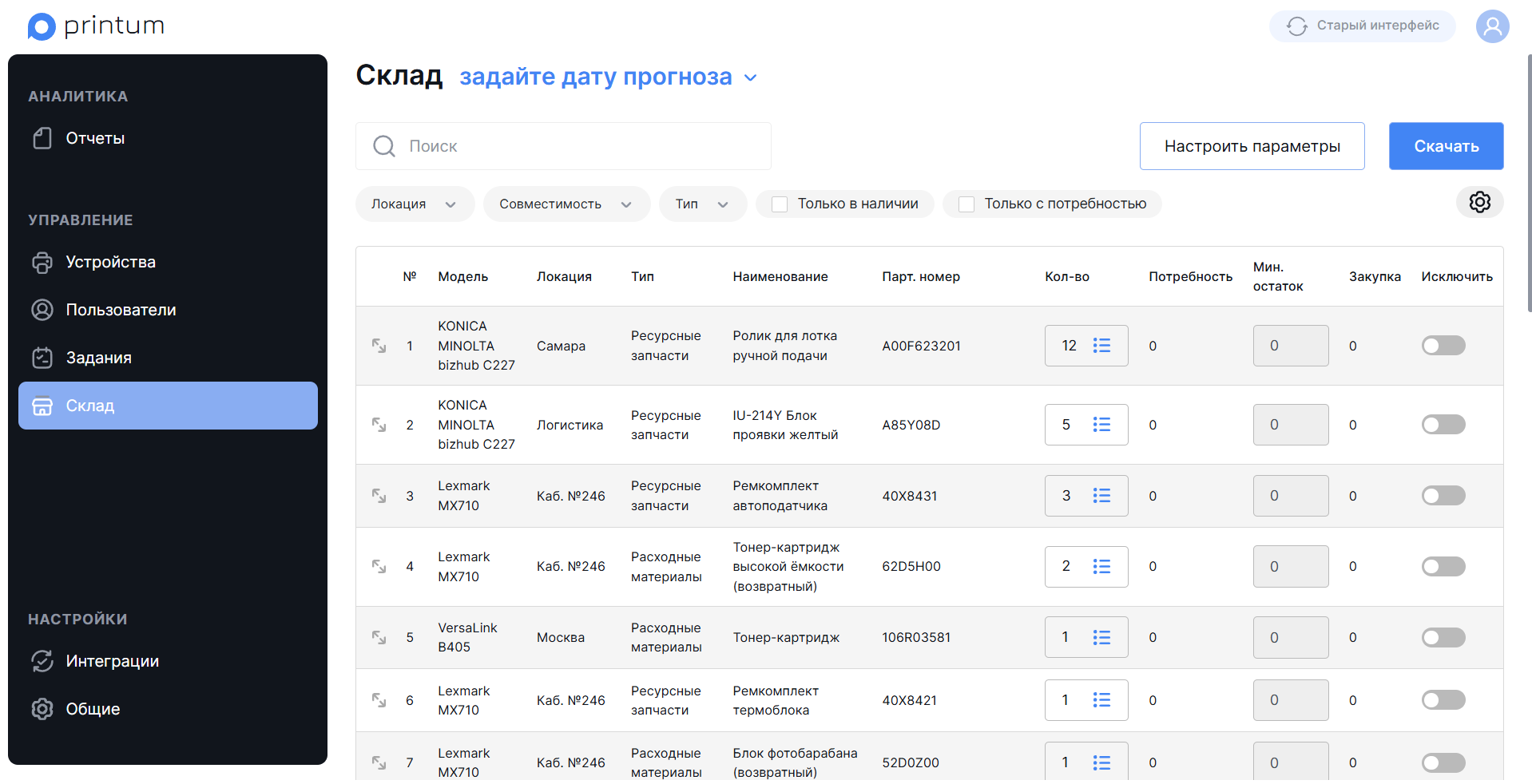Viewport: 1532px width, 784px height.
Task: Expand row 2 details arrow icon
Action: pyautogui.click(x=379, y=425)
